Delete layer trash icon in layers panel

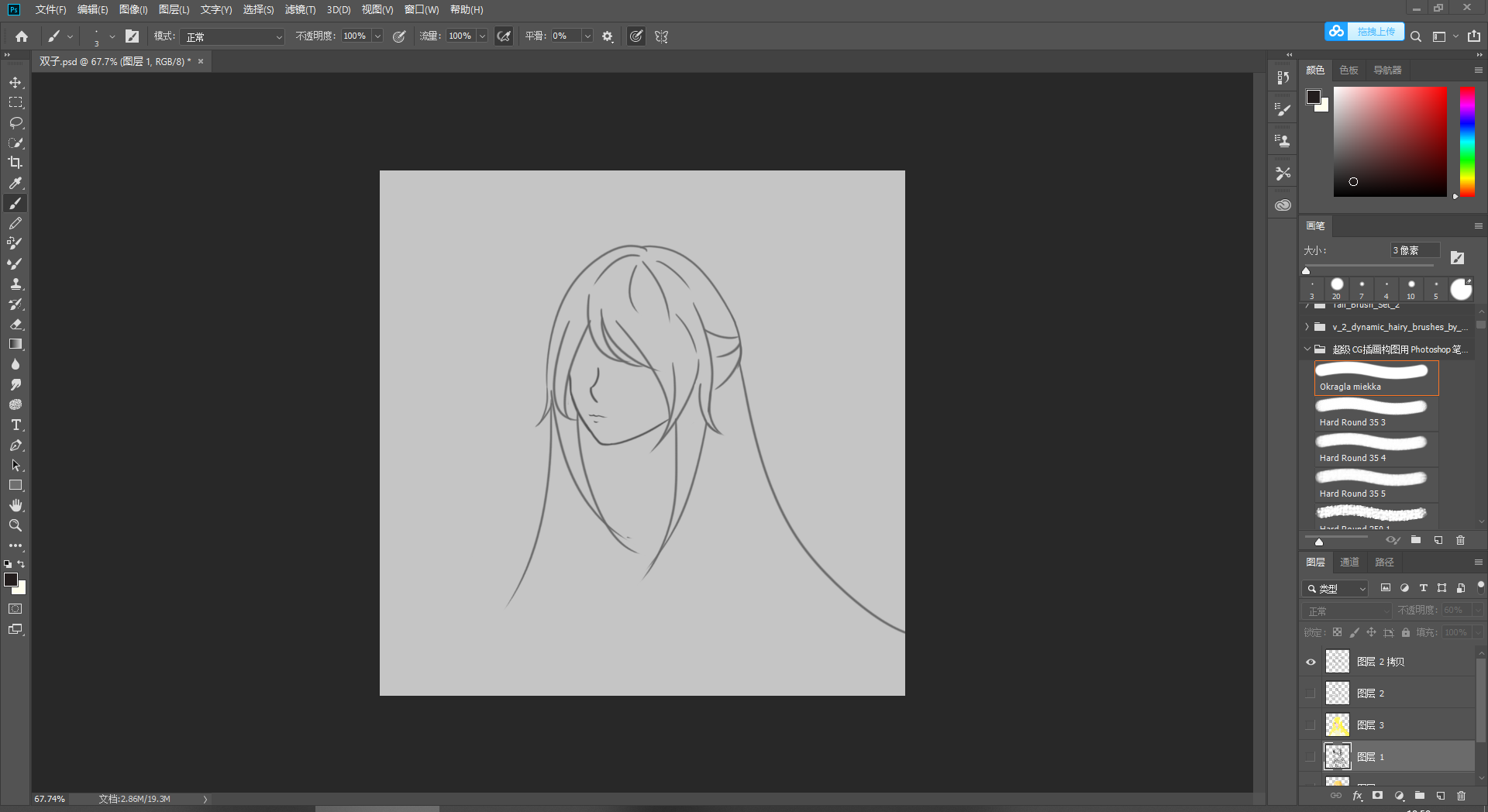click(x=1462, y=796)
